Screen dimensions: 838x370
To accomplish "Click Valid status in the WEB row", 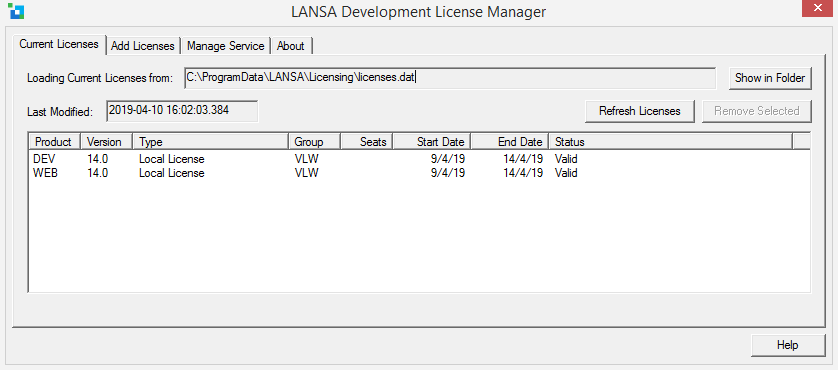I will 566,173.
